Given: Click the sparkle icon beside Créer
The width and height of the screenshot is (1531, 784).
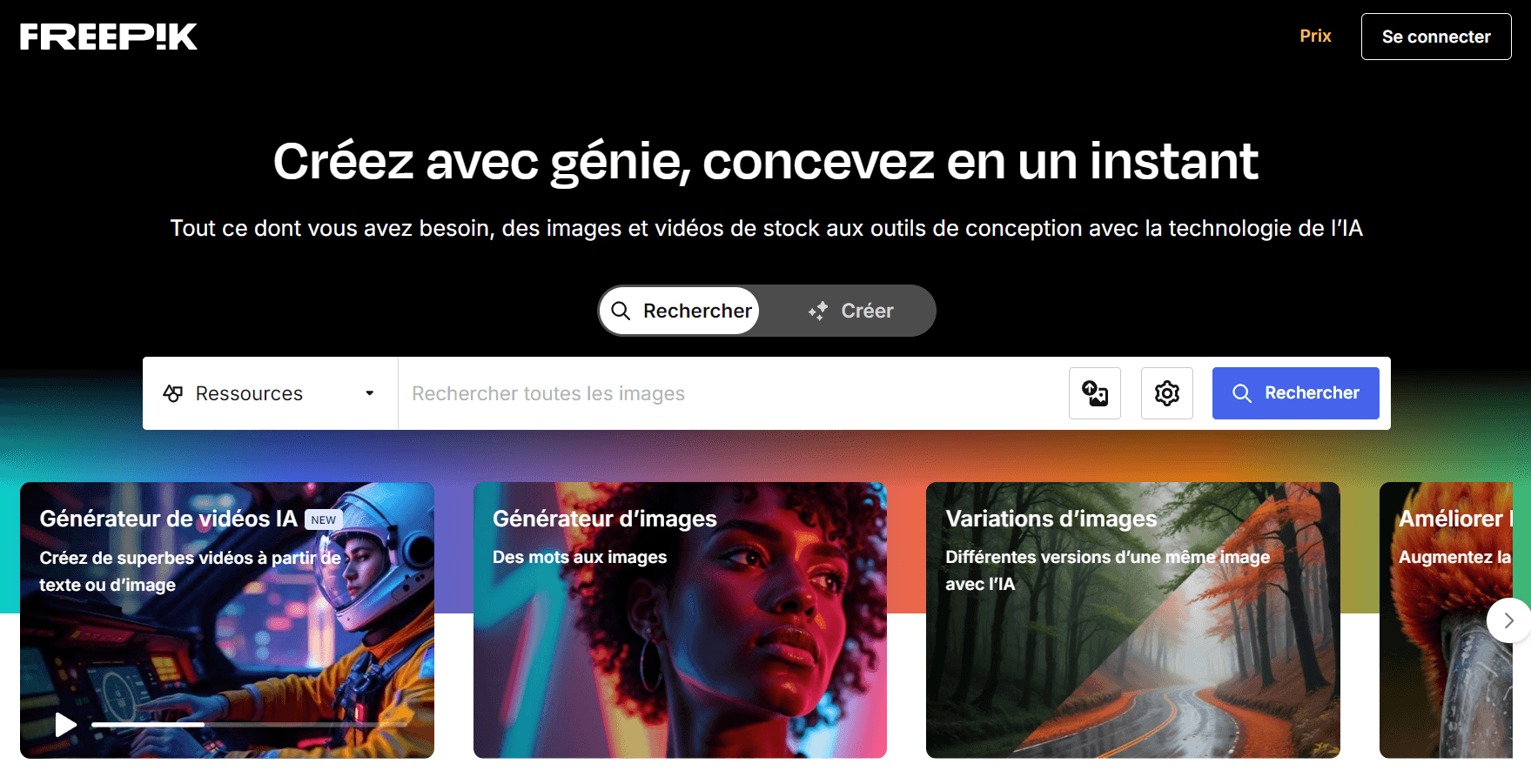Looking at the screenshot, I should click(818, 311).
